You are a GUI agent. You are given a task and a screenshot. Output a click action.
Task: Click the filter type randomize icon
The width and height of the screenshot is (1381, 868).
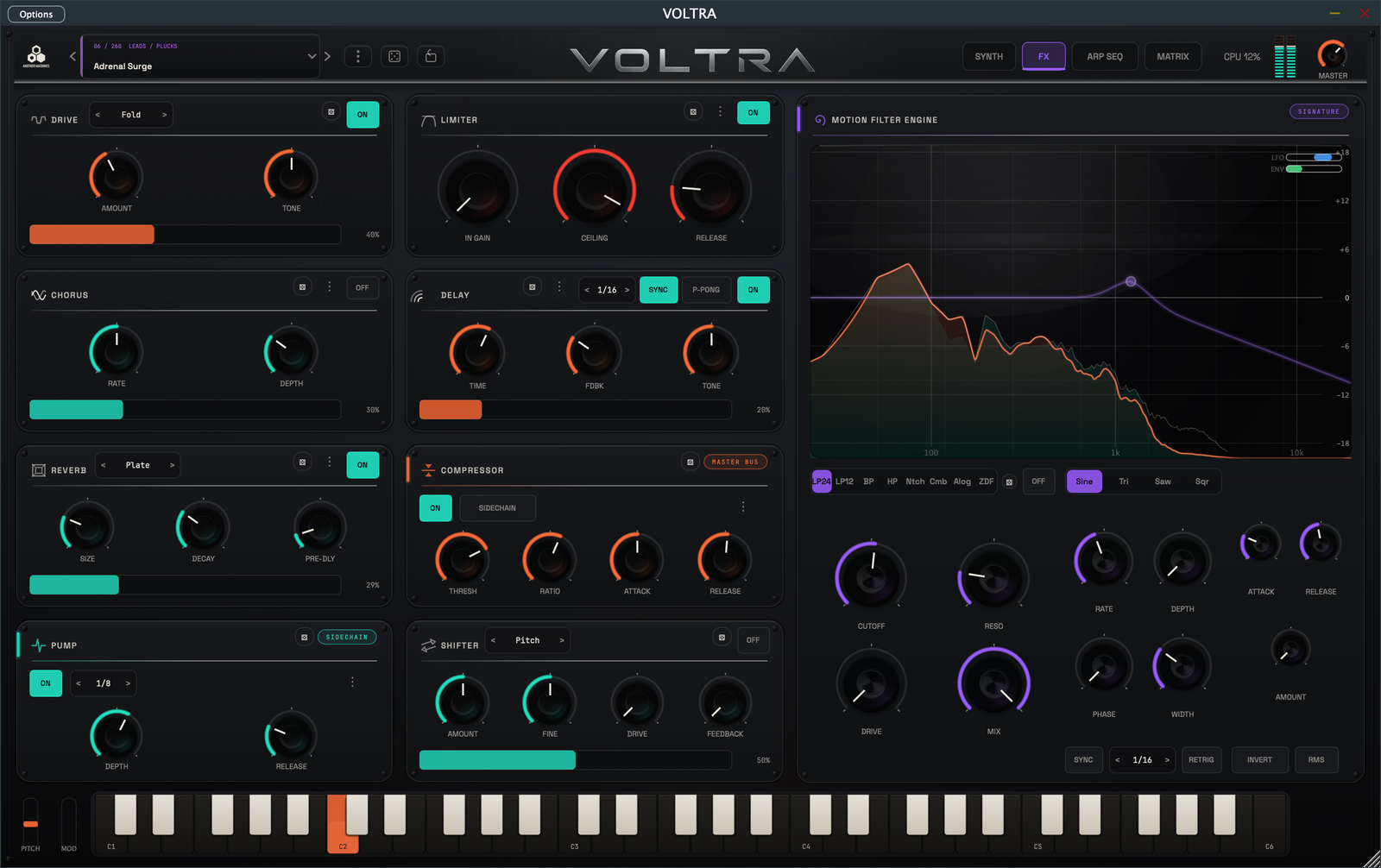pos(1009,482)
